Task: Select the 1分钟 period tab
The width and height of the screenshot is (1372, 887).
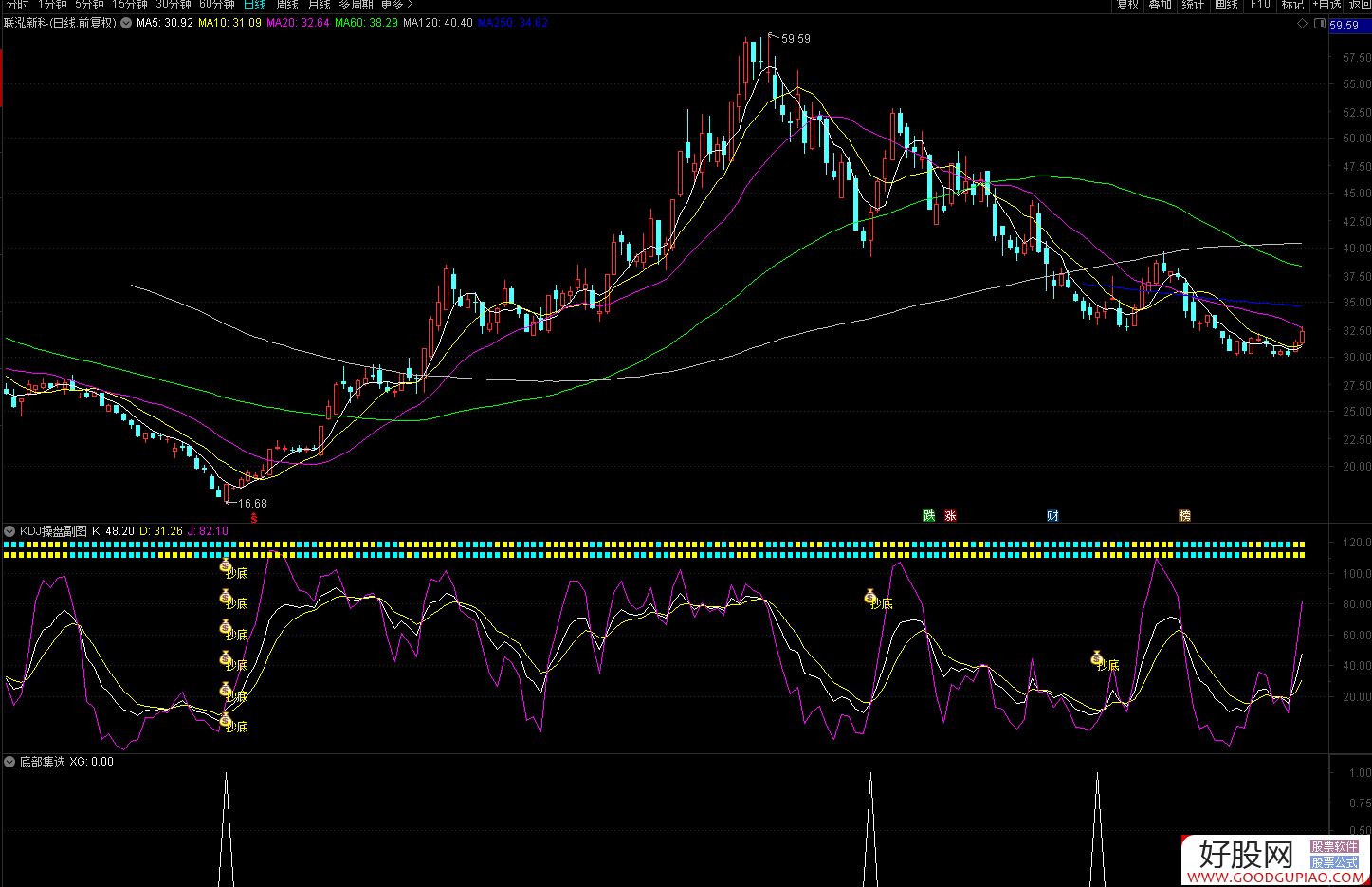Action: (52, 5)
